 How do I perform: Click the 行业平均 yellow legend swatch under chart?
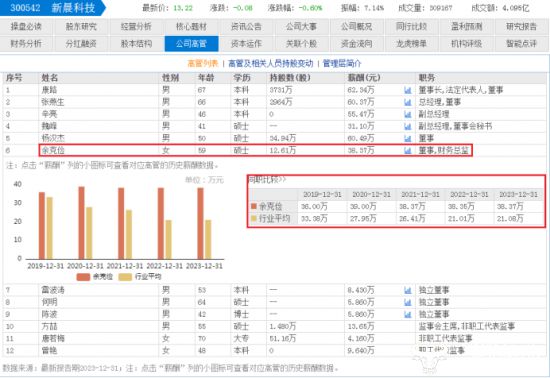tap(125, 277)
